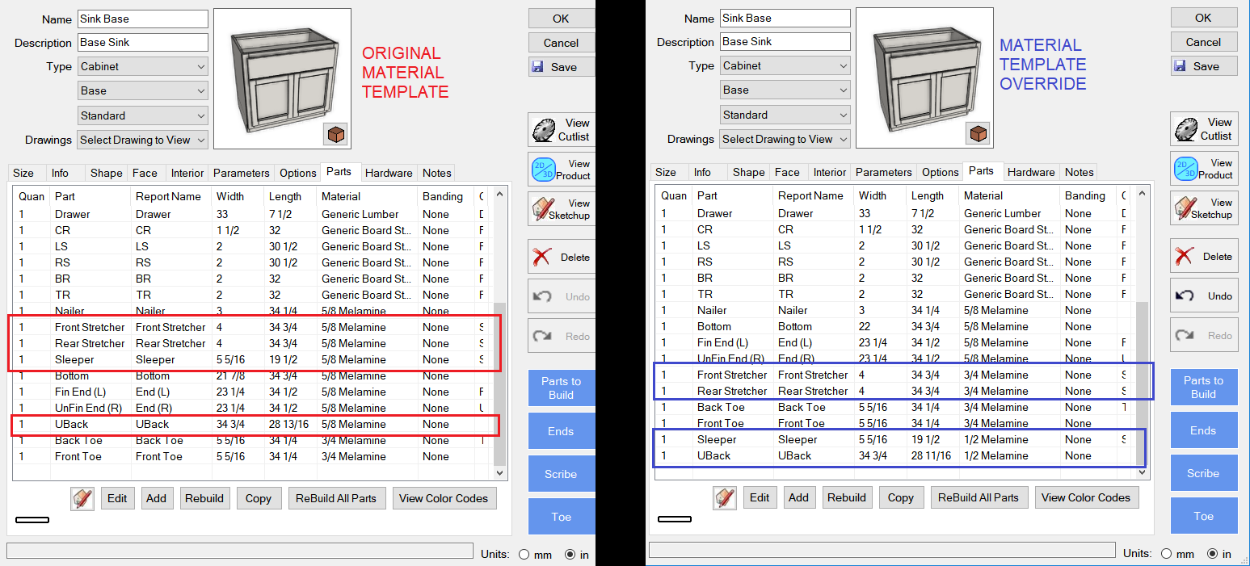Image resolution: width=1250 pixels, height=566 pixels.
Task: Switch to Hardware tab in left dialog
Action: [x=388, y=173]
